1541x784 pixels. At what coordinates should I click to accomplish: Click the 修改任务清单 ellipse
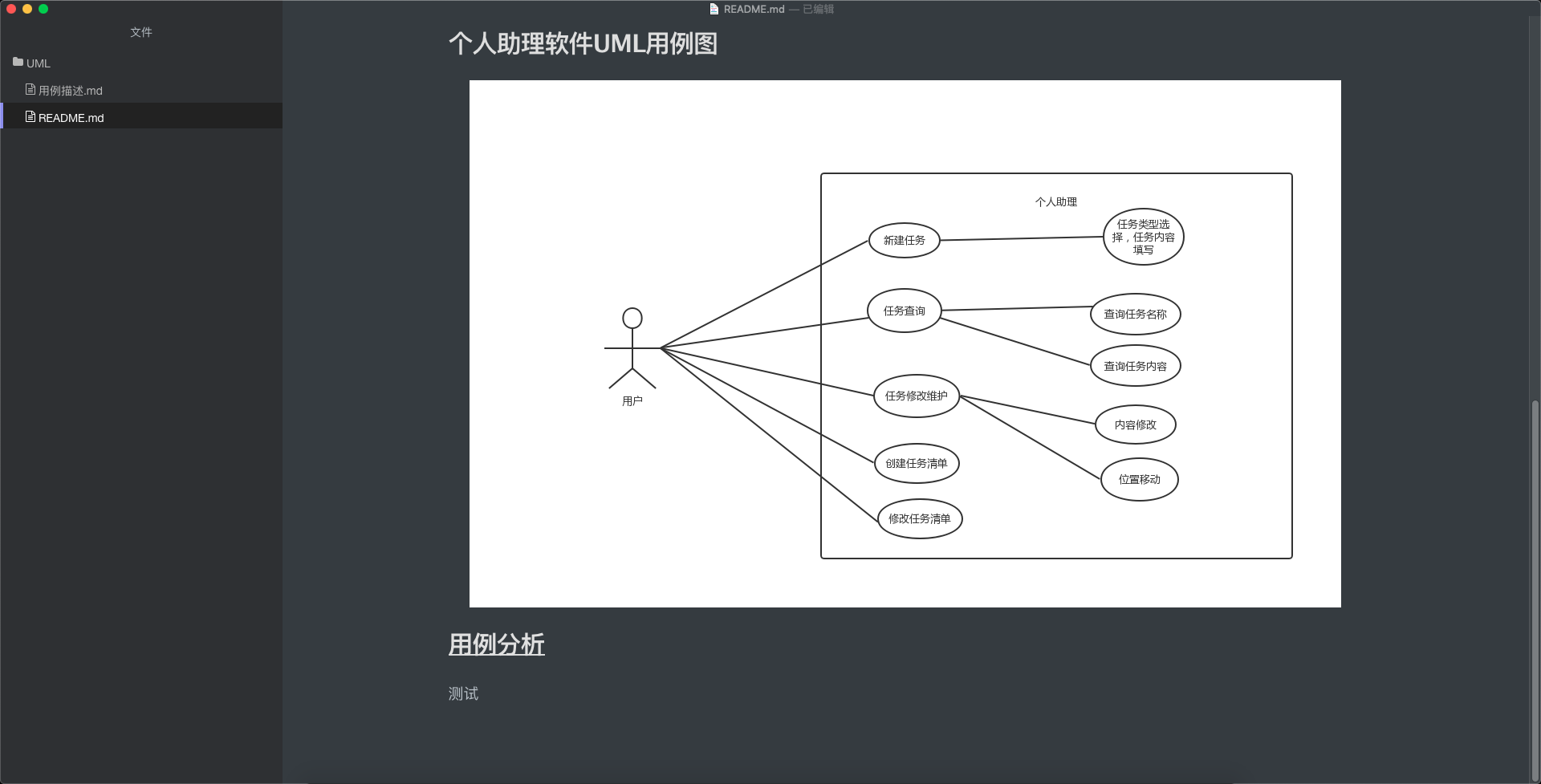(919, 518)
